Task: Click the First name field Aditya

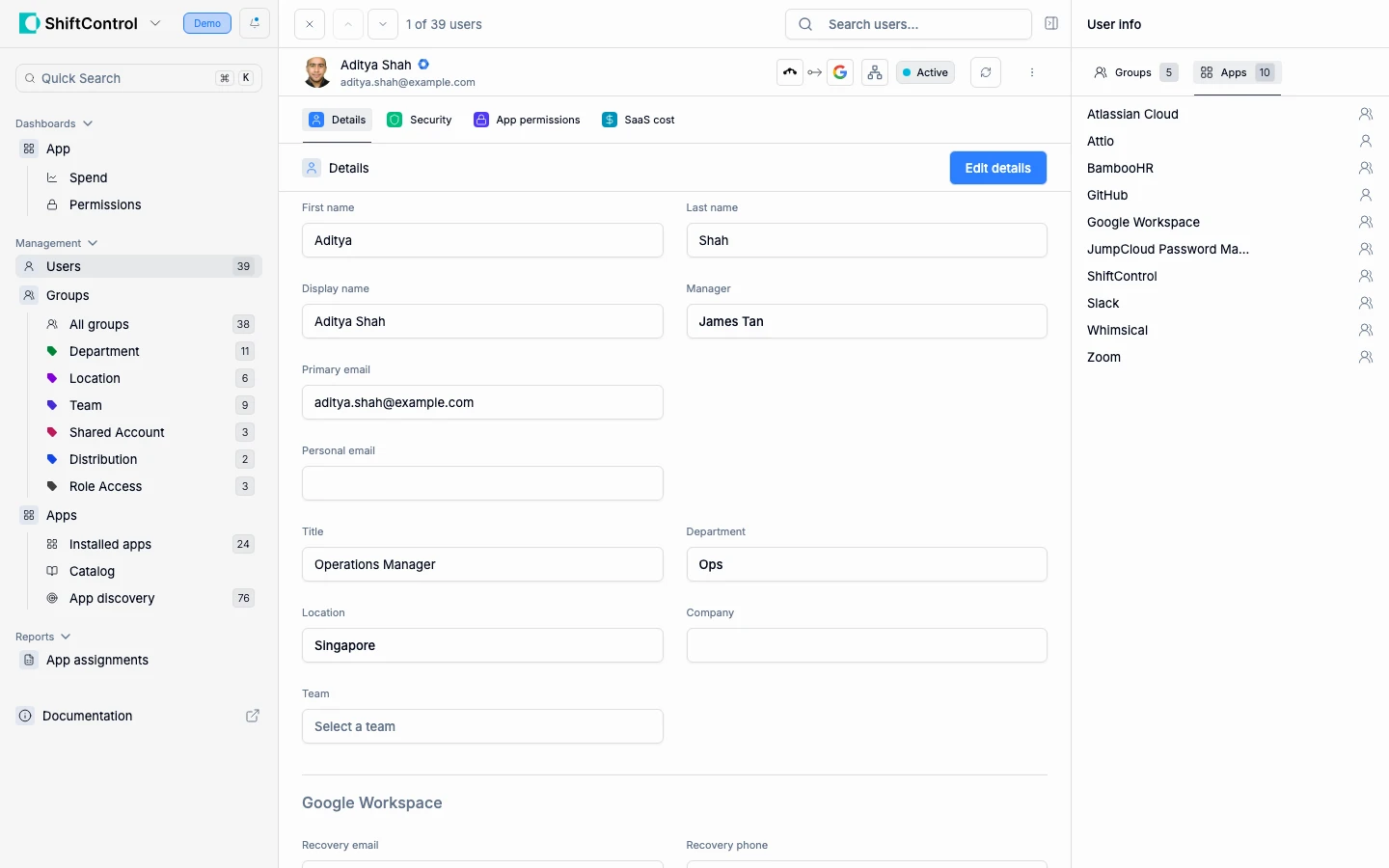Action: click(482, 240)
